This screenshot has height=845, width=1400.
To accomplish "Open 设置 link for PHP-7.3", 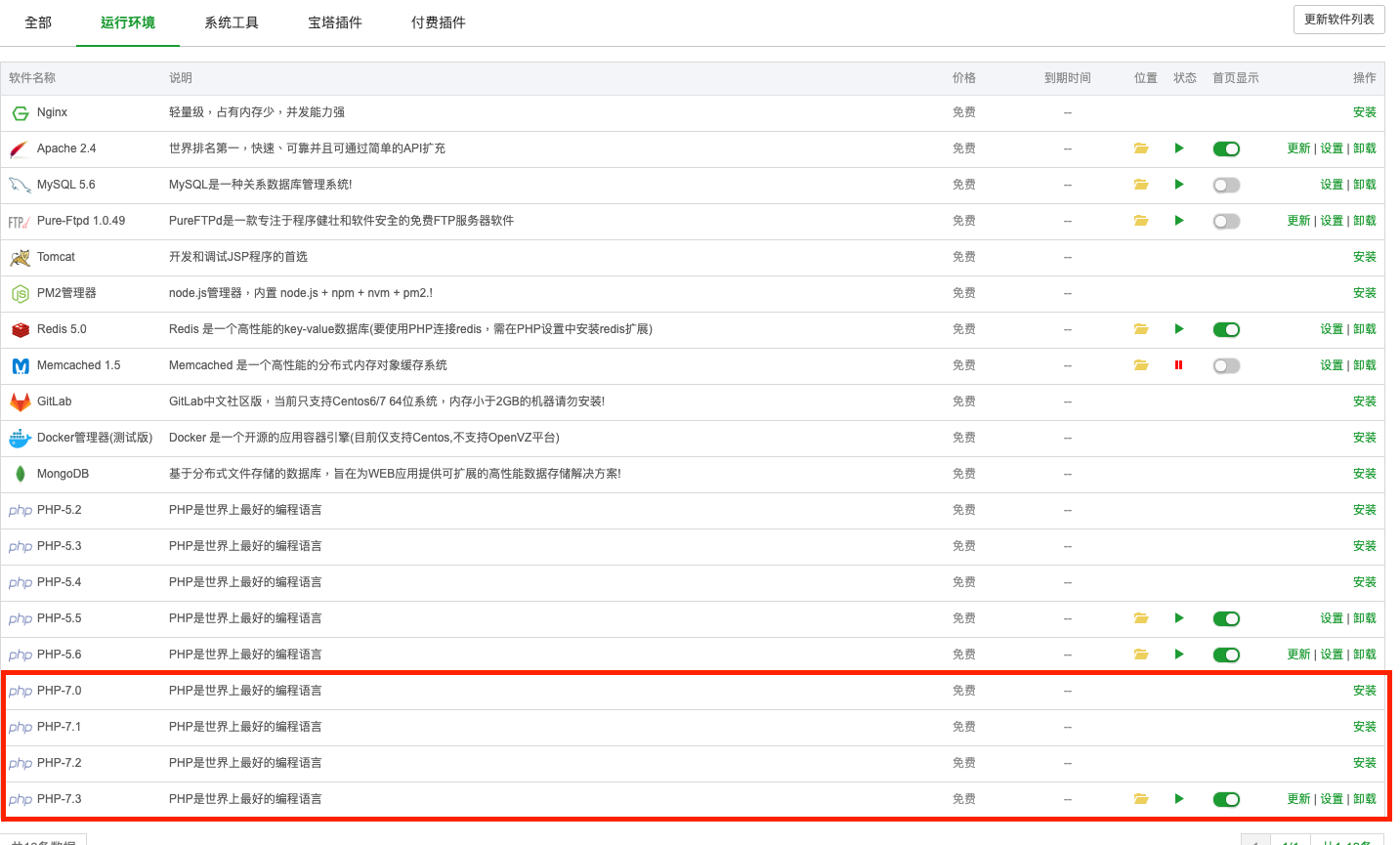I will pyautogui.click(x=1332, y=799).
